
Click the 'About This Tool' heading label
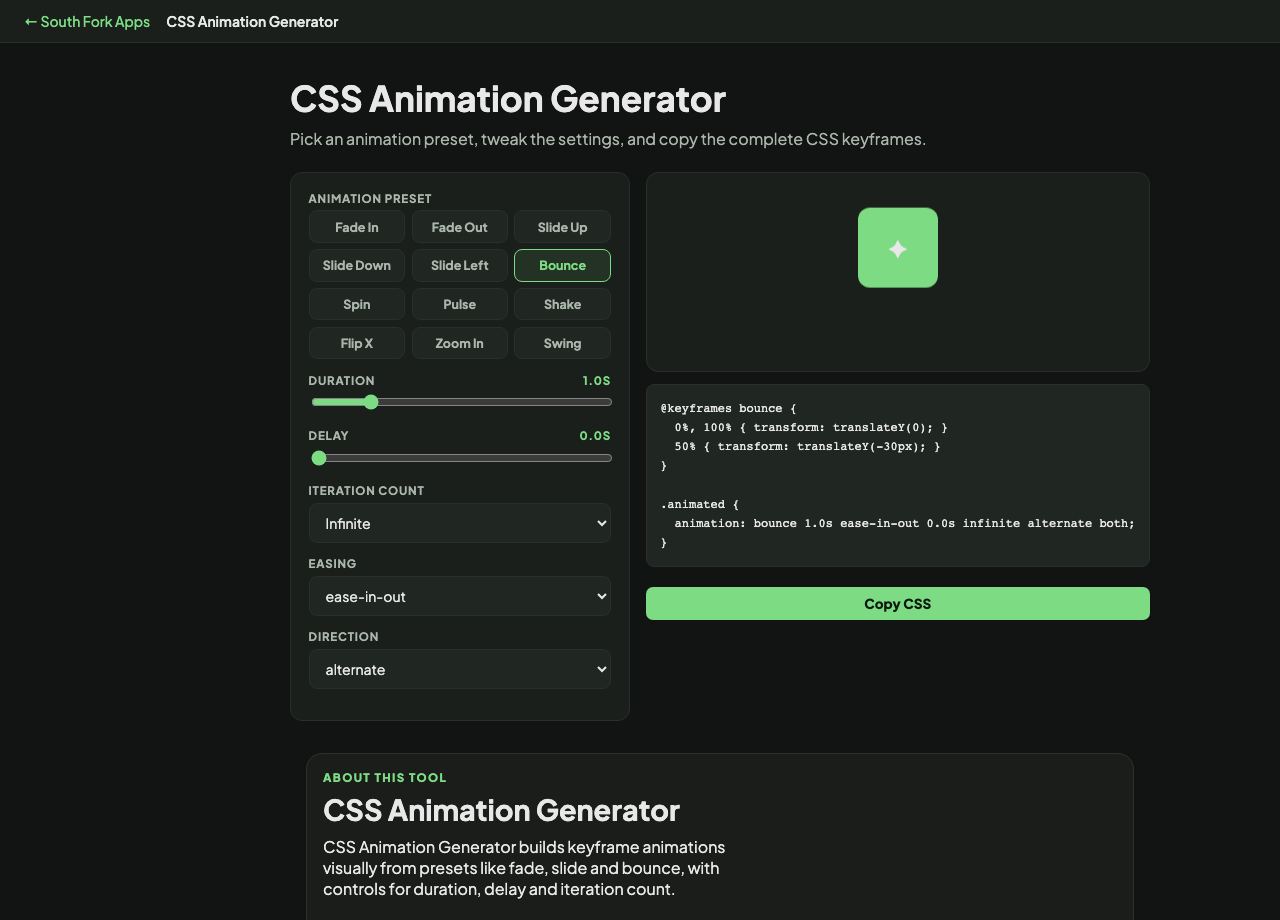click(385, 777)
